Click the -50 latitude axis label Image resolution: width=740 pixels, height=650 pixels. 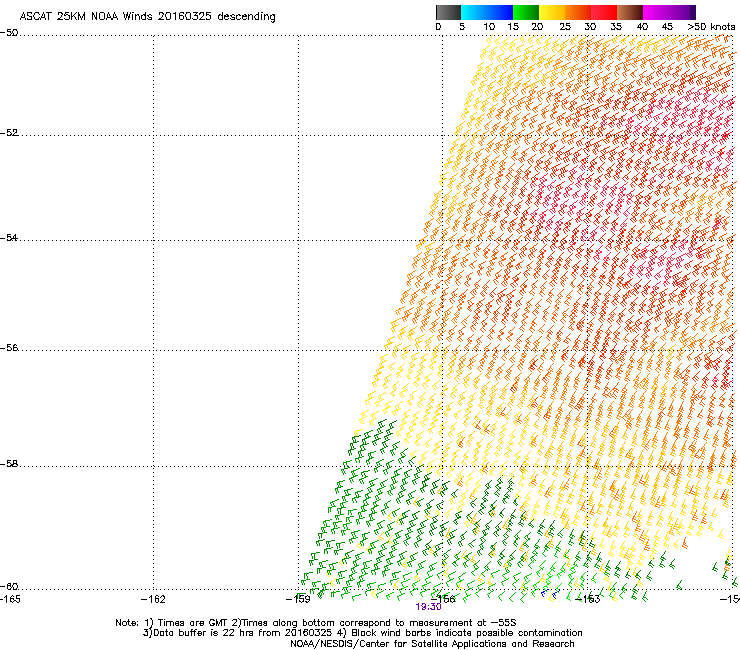point(9,33)
